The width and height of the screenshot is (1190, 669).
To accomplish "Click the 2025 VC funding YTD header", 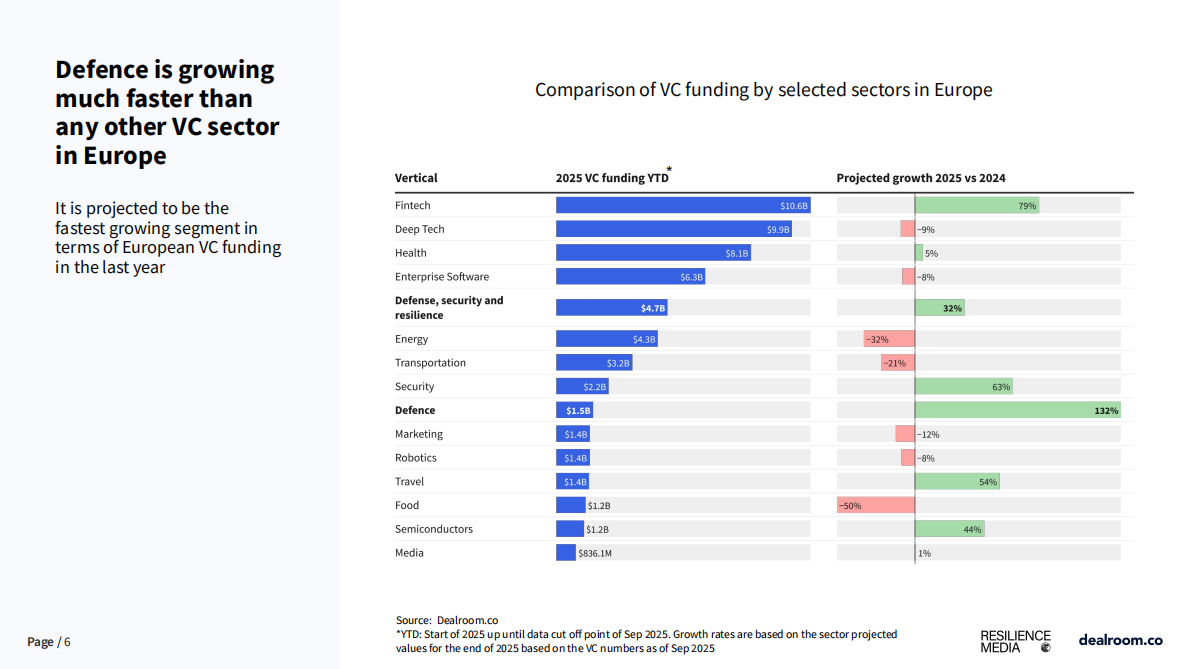I will (610, 178).
